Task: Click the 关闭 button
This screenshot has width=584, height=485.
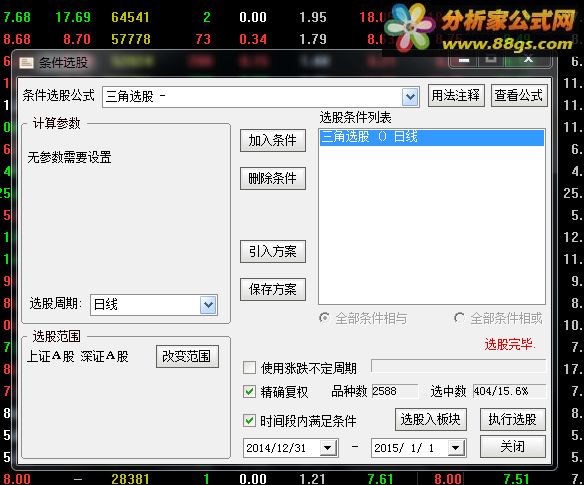Action: pyautogui.click(x=513, y=446)
